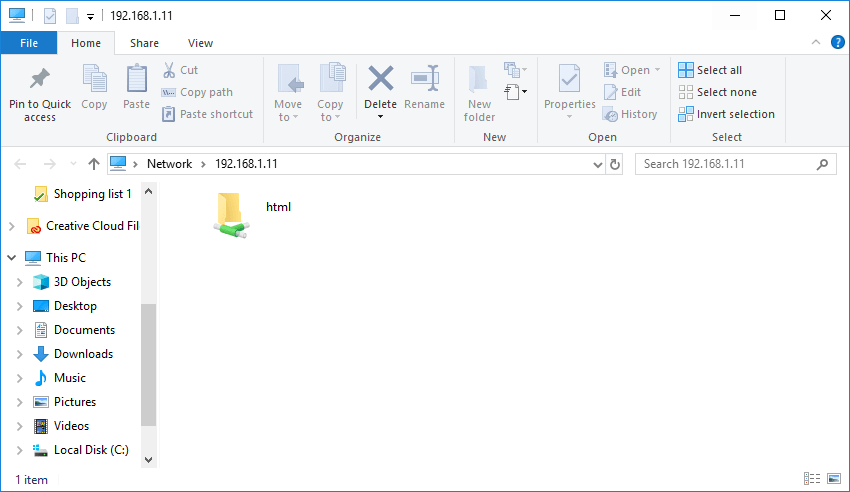Click navigation pane scroll down arrow
The width and height of the screenshot is (850, 492).
pos(148,460)
